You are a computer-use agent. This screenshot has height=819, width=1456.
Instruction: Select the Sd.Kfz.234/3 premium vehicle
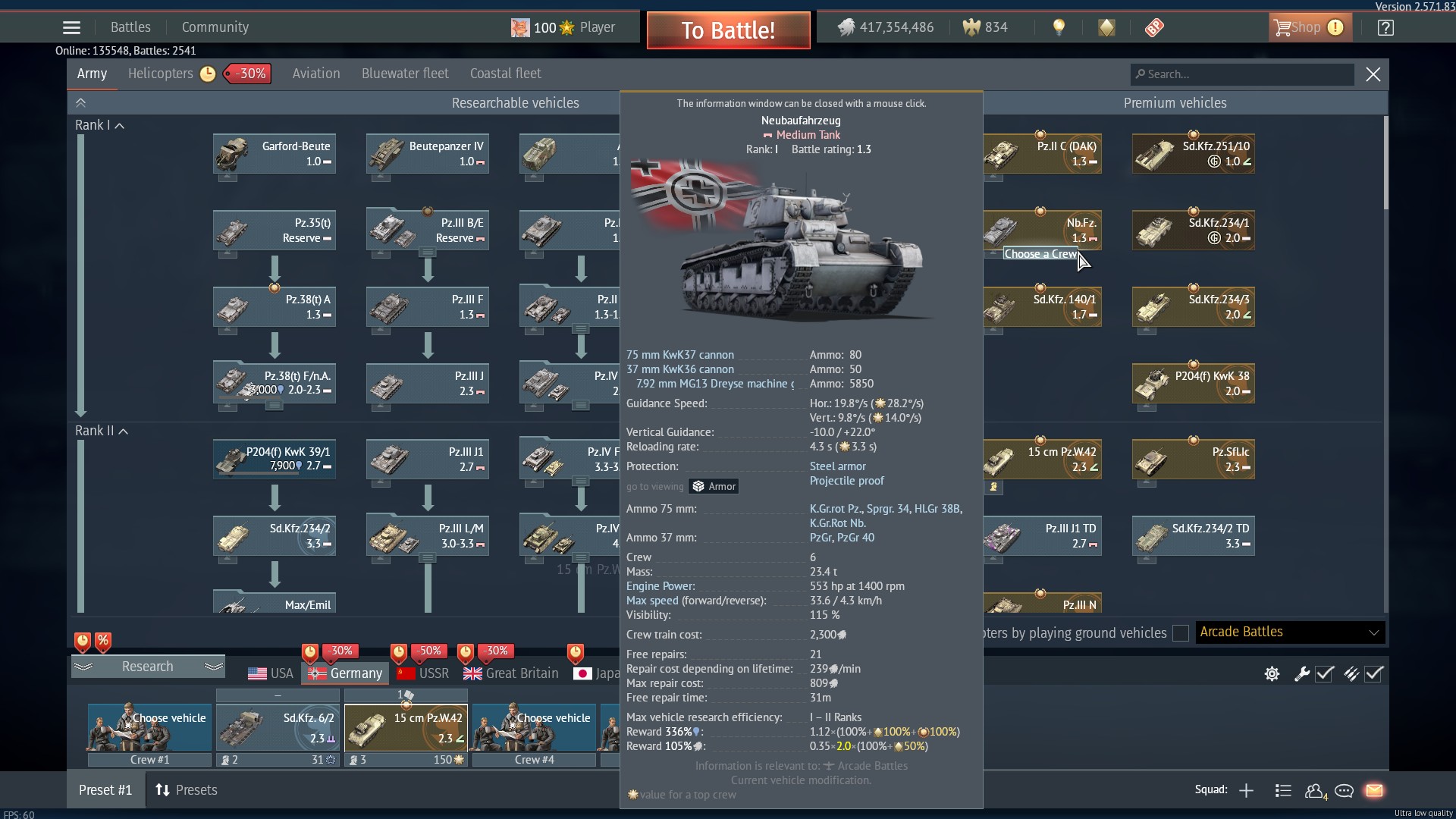[x=1194, y=307]
